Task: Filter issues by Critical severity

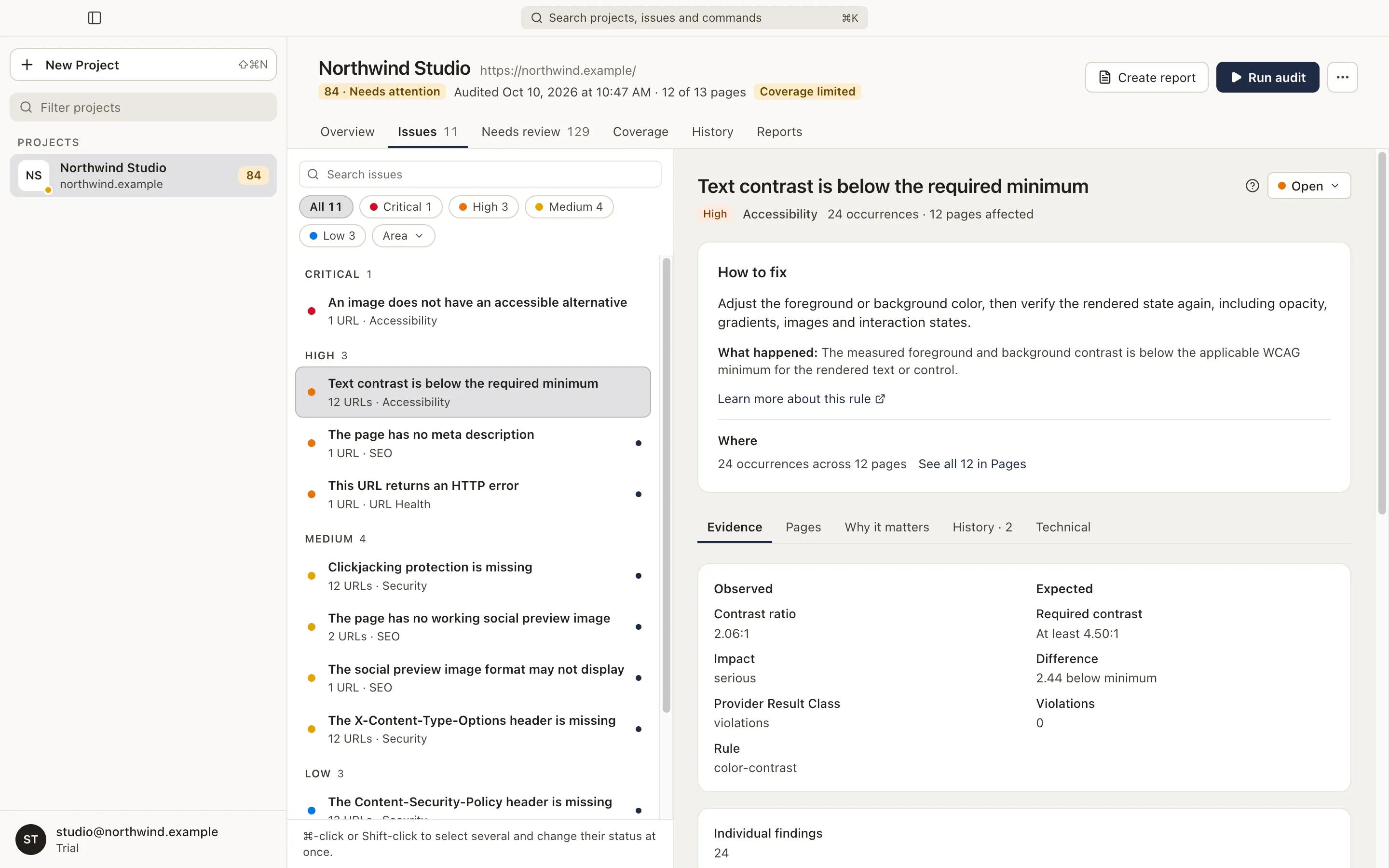Action: [x=401, y=207]
